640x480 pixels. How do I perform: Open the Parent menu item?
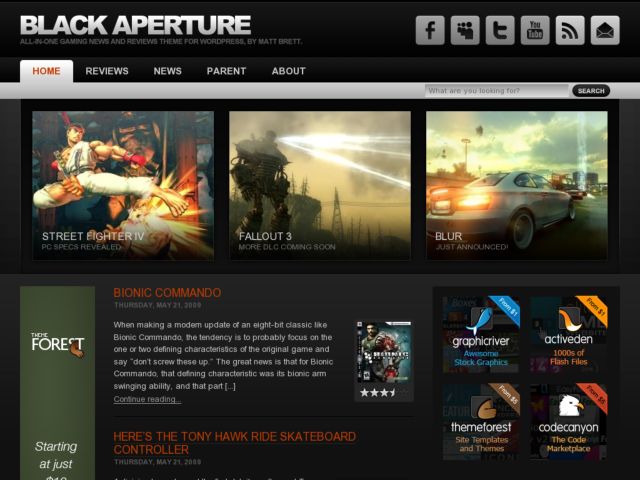pyautogui.click(x=226, y=71)
